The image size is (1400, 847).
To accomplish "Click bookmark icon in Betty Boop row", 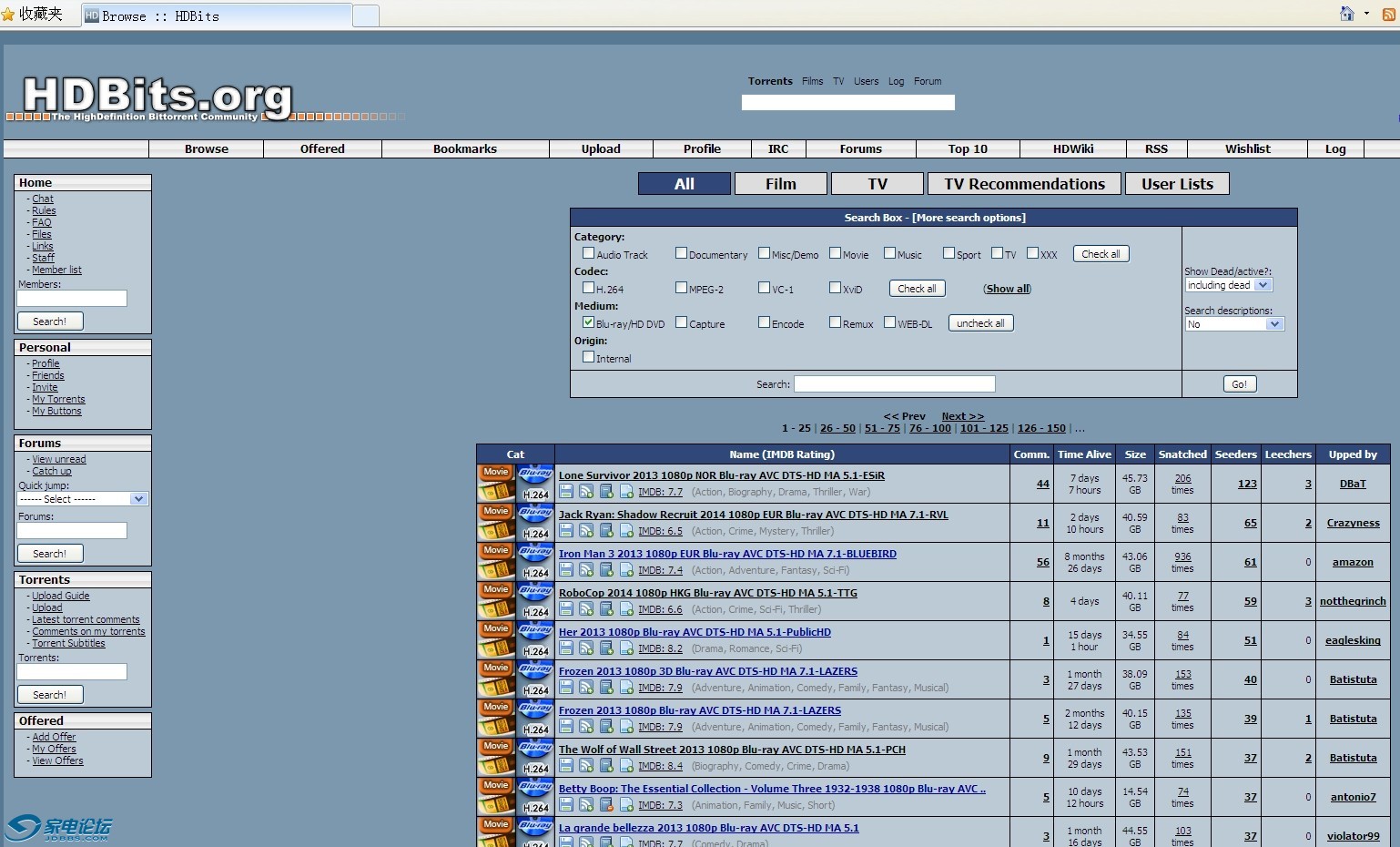I will (606, 805).
